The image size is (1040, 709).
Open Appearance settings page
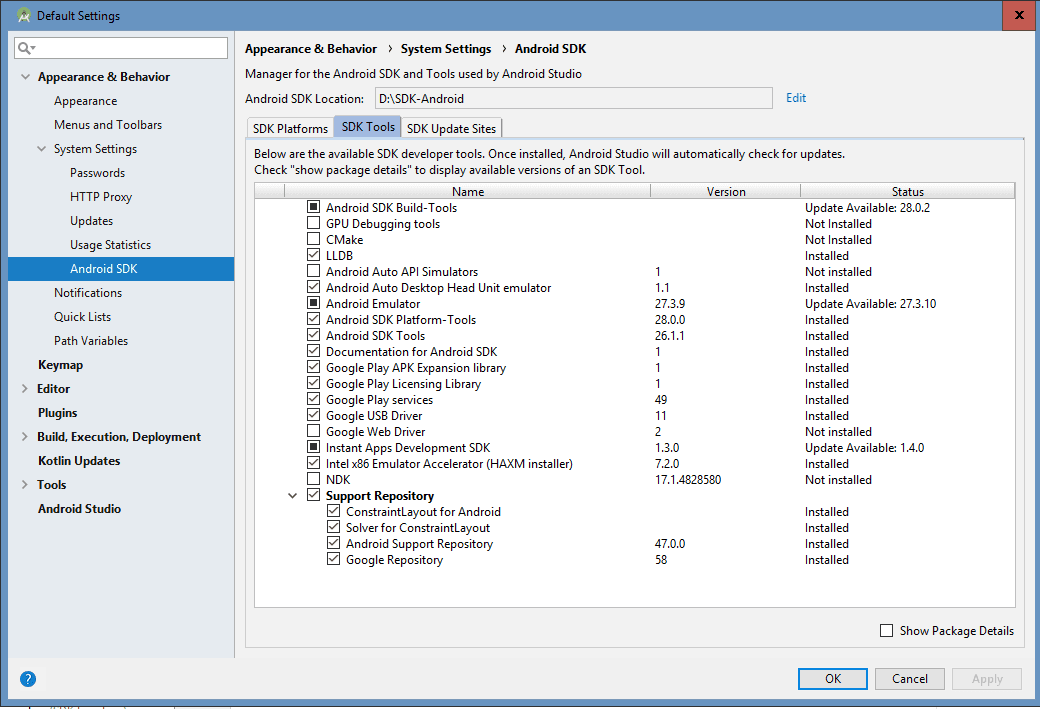click(86, 101)
